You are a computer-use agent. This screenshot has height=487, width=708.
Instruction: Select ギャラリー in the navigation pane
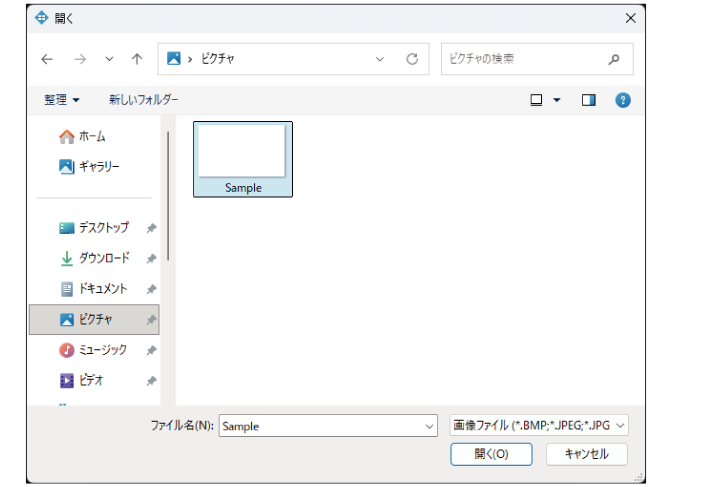[x=89, y=167]
